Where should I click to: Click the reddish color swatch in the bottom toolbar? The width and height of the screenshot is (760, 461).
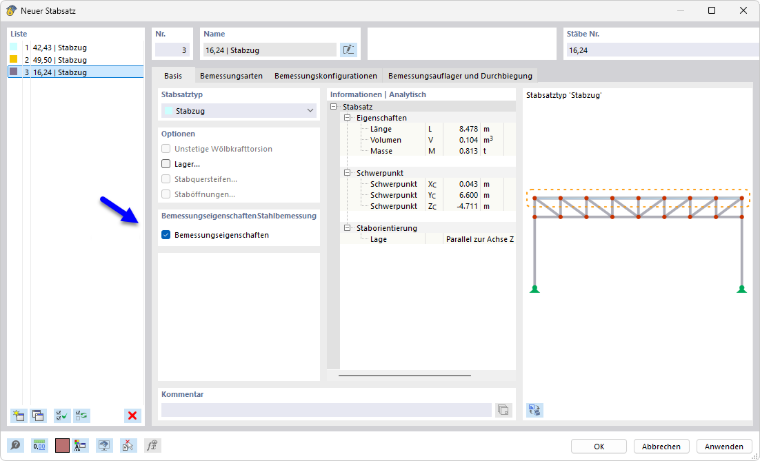[62, 445]
